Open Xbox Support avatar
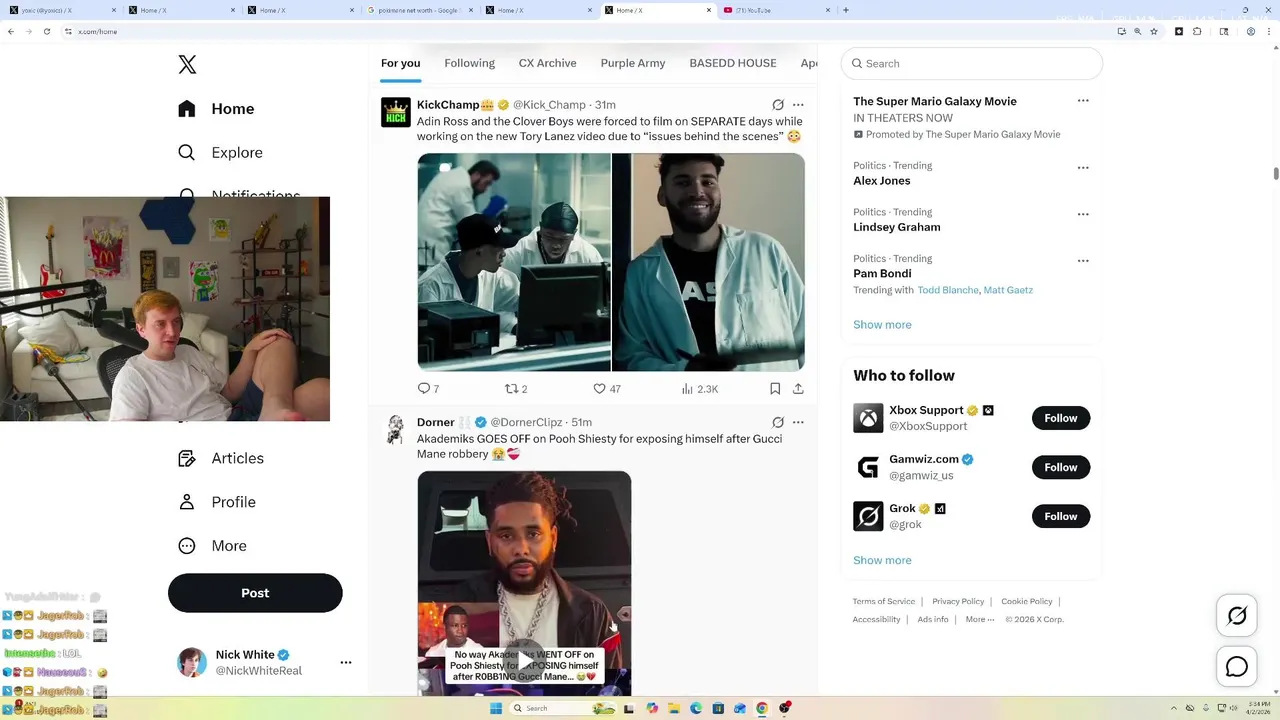 pyautogui.click(x=868, y=418)
